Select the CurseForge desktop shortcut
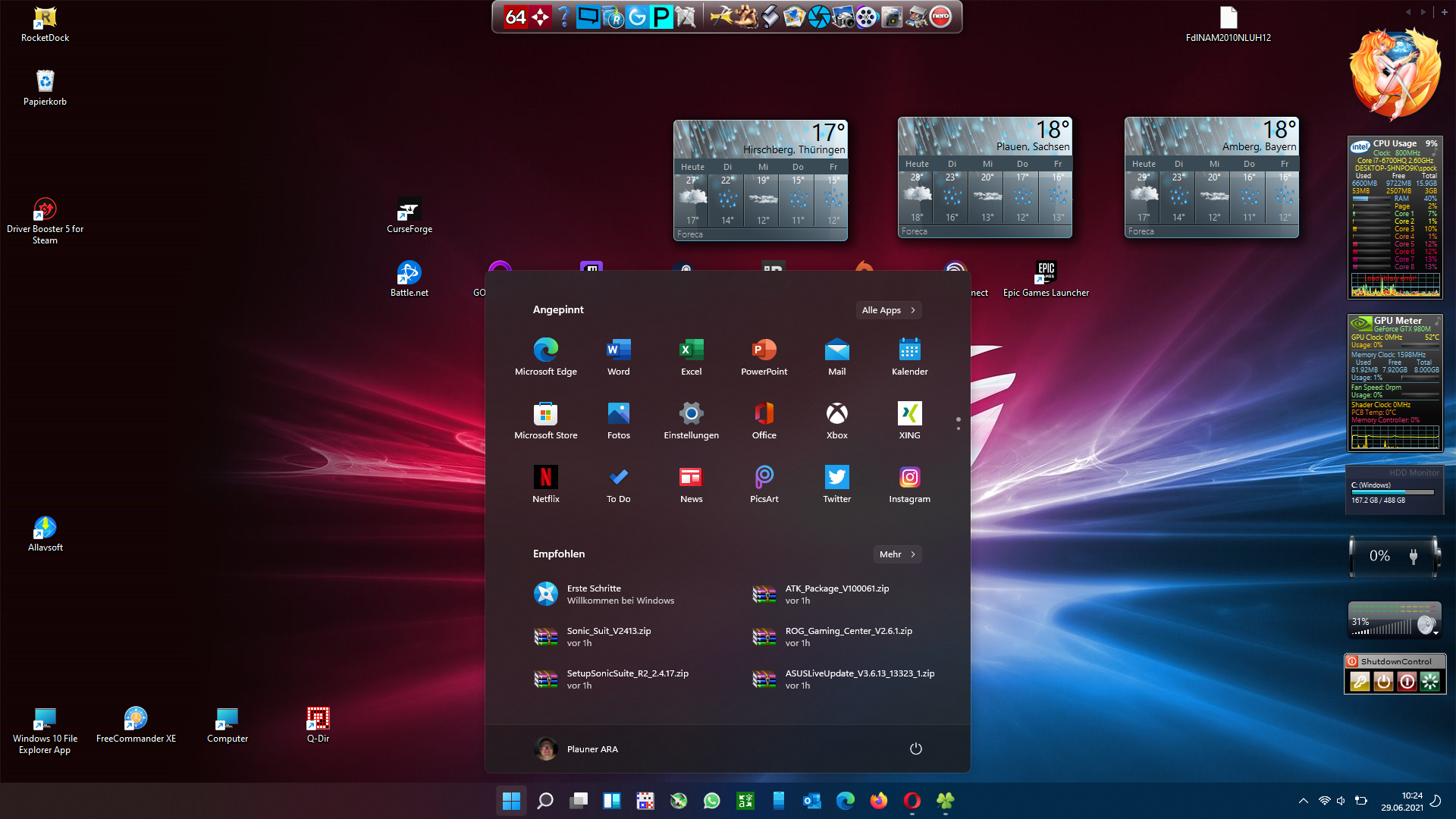This screenshot has height=819, width=1456. point(409,215)
